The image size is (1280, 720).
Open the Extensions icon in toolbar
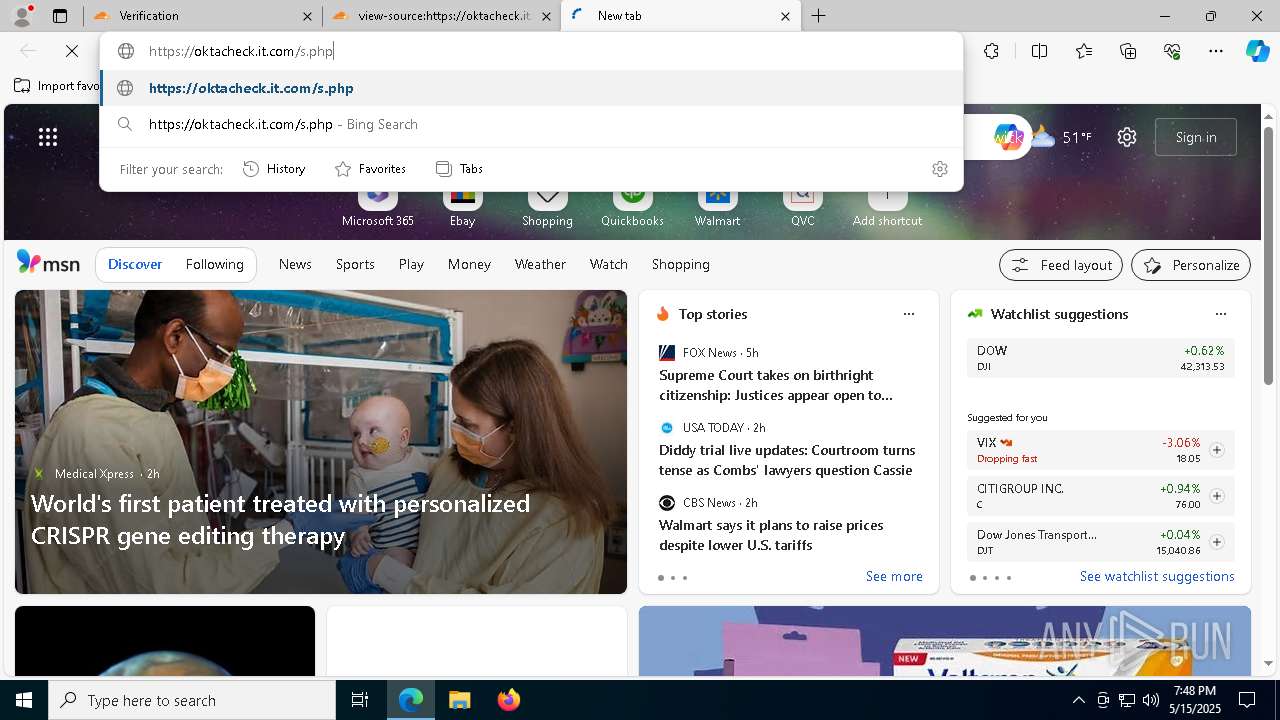(x=991, y=51)
